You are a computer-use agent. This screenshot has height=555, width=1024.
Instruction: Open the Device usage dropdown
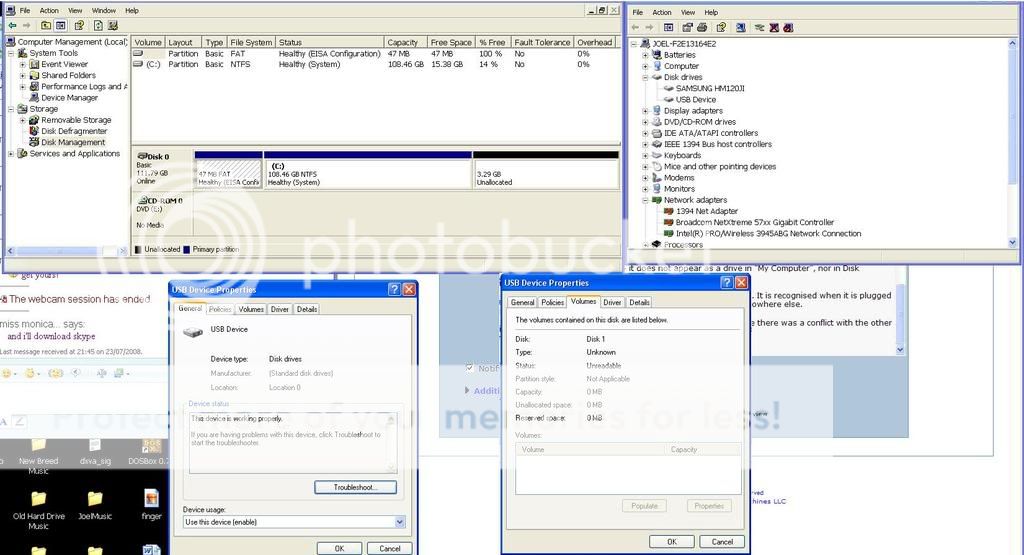click(x=400, y=522)
